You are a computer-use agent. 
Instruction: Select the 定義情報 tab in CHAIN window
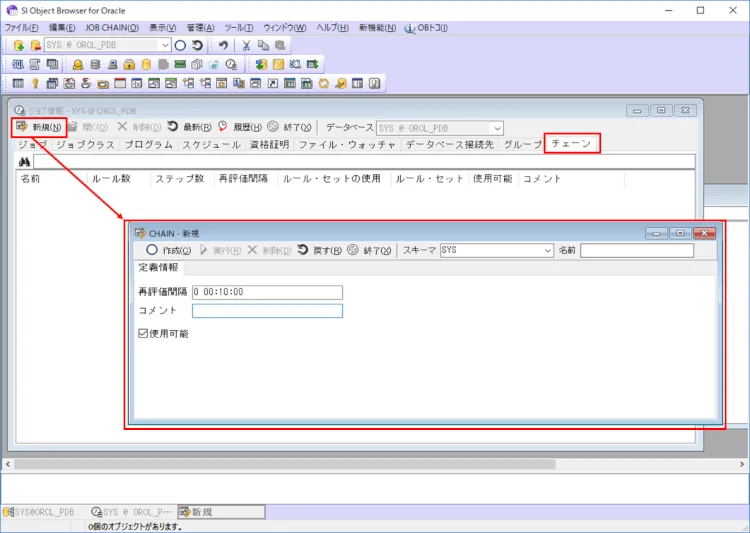158,267
